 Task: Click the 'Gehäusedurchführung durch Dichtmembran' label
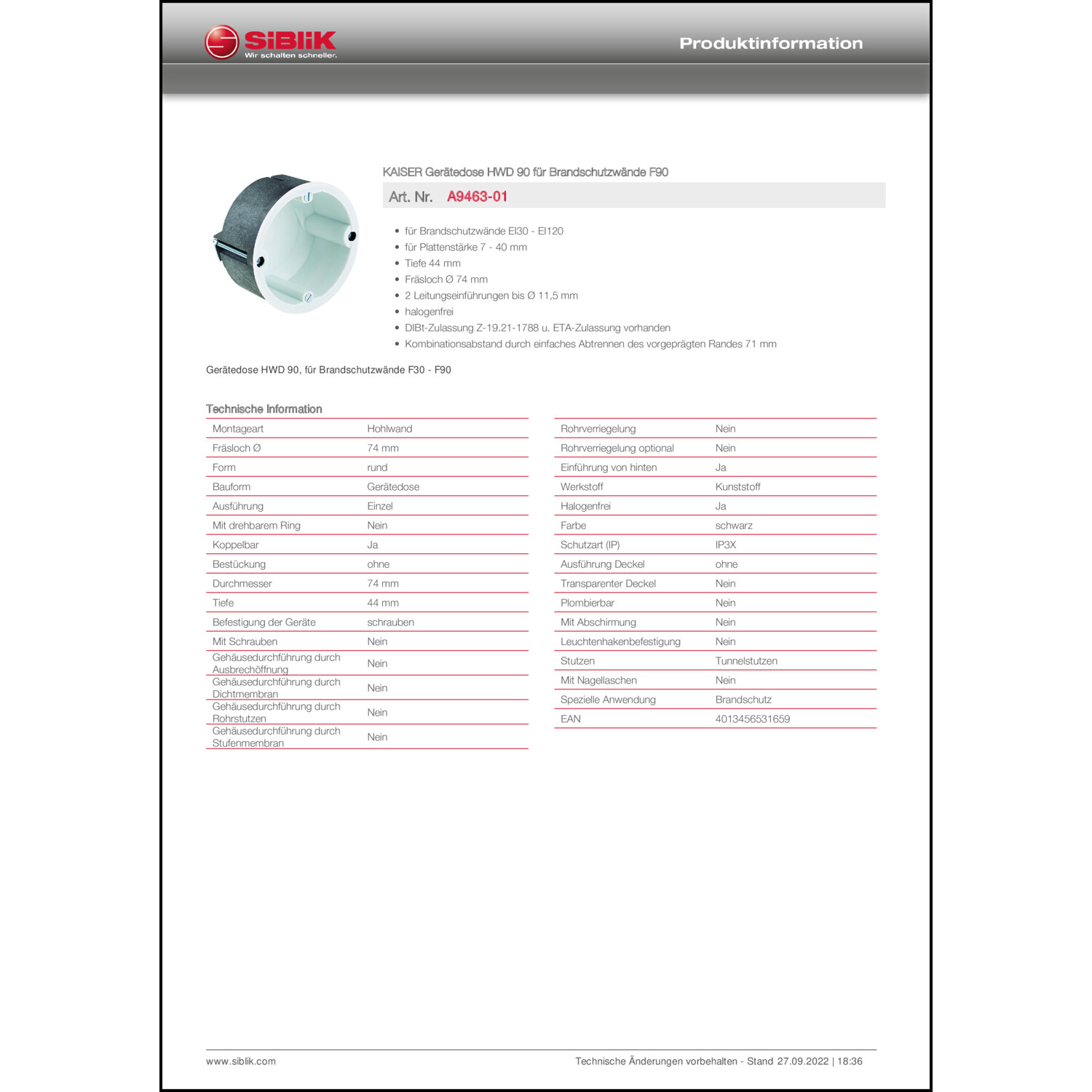click(277, 688)
